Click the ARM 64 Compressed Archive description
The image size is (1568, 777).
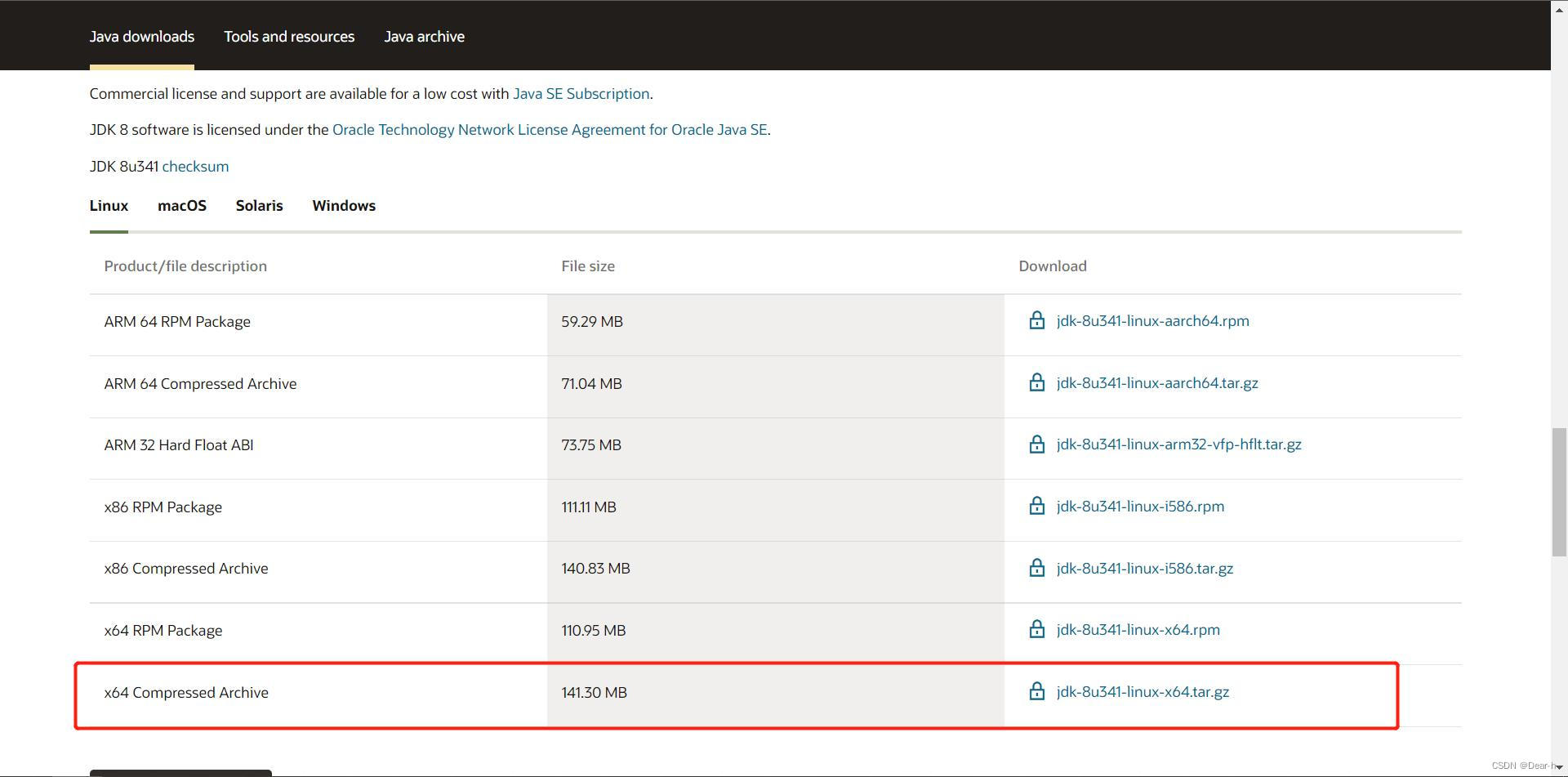(200, 384)
